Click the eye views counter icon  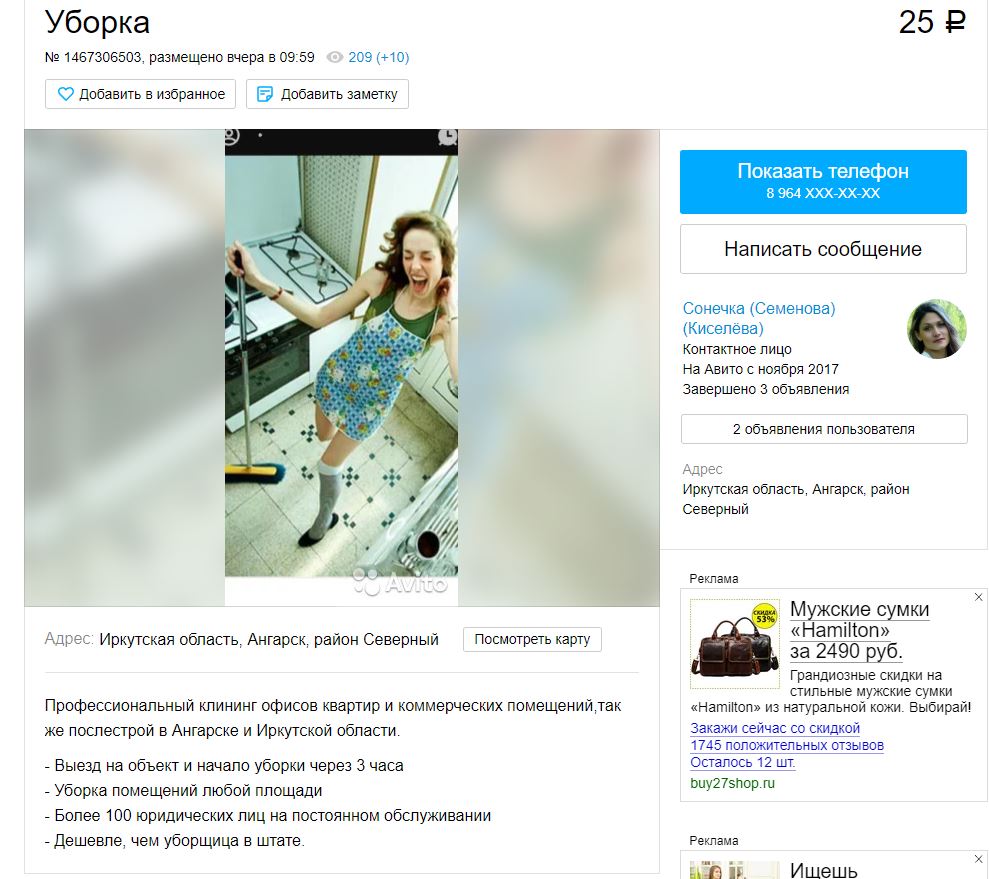[x=335, y=57]
